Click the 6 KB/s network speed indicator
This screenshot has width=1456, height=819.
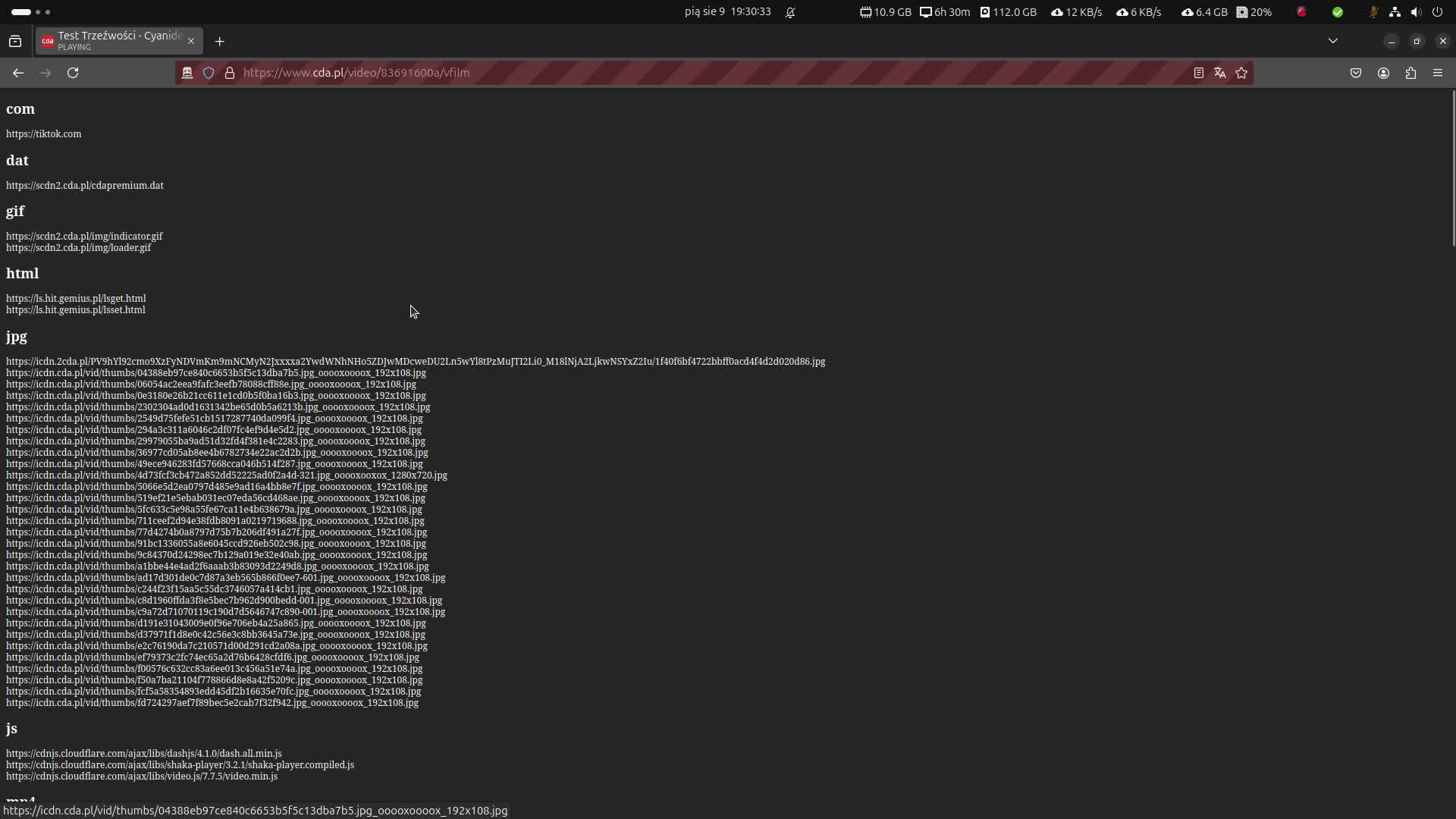(x=1138, y=12)
